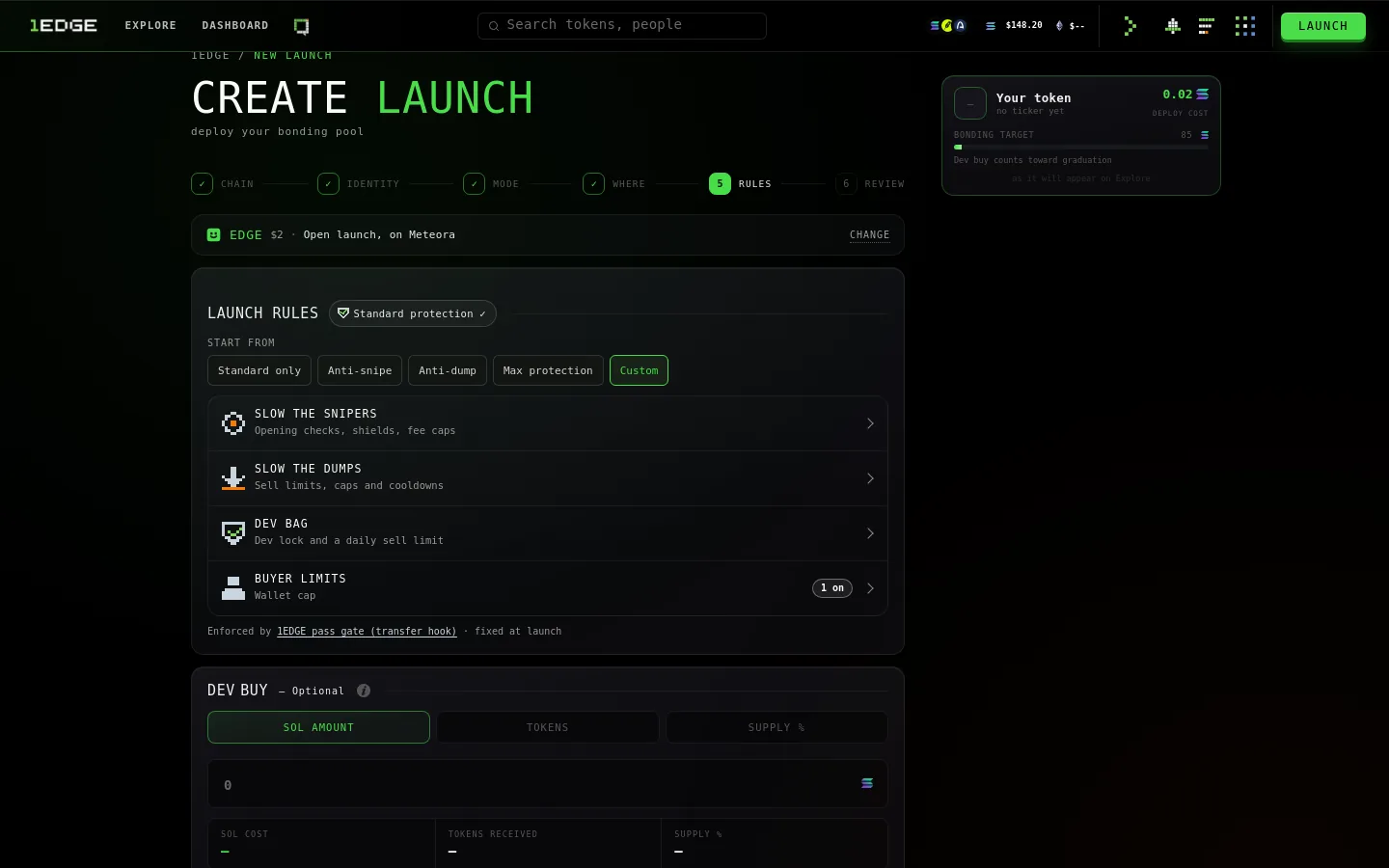This screenshot has width=1389, height=868.
Task: Go back to Chain step
Action: [x=223, y=183]
